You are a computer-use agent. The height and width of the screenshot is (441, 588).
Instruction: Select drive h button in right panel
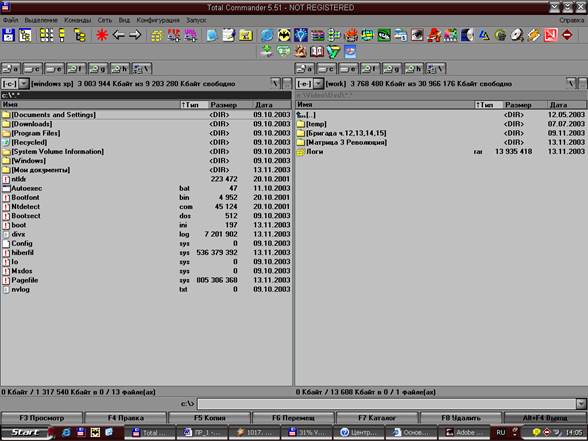click(x=414, y=69)
